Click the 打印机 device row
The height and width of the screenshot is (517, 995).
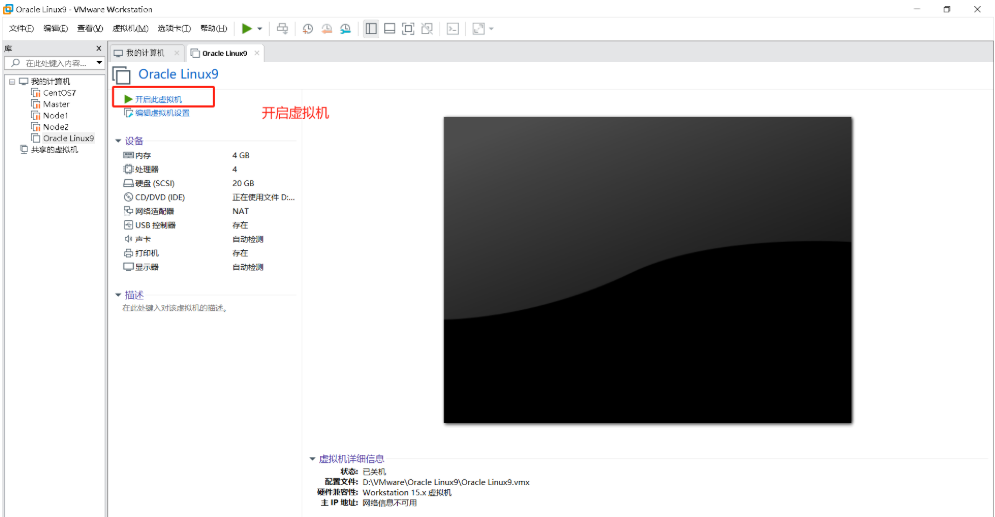(x=209, y=253)
